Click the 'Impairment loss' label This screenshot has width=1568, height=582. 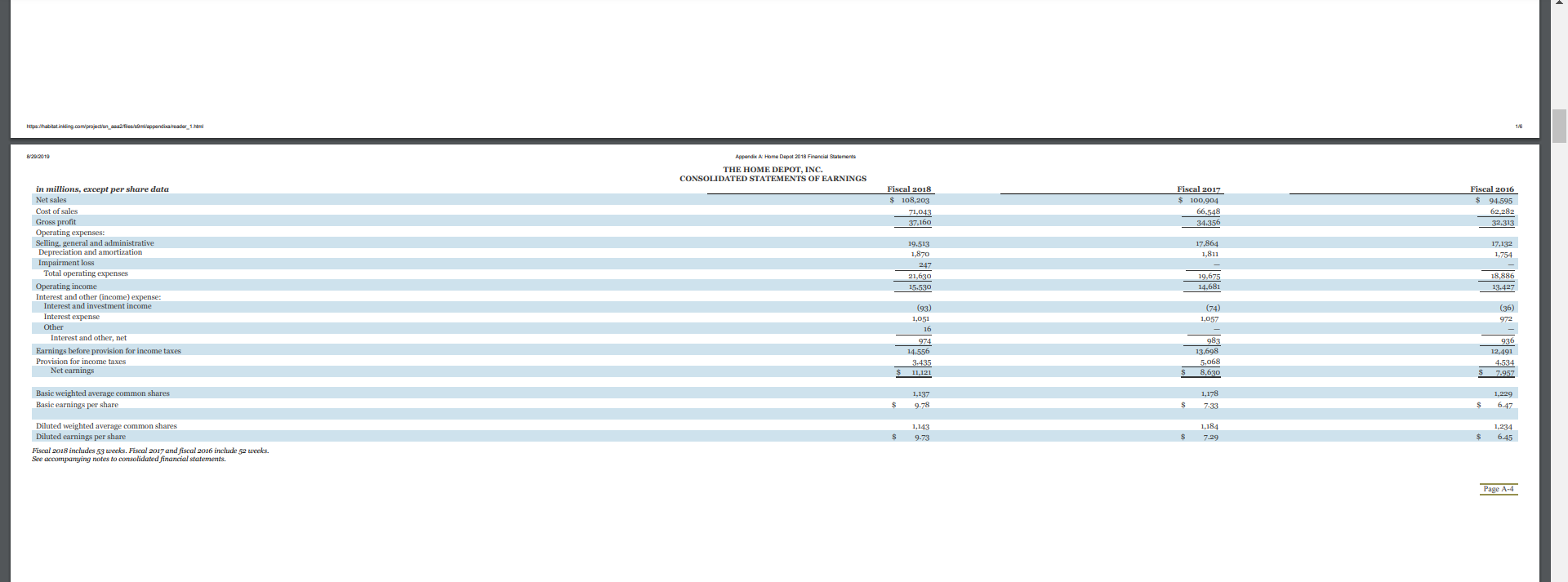tap(66, 263)
